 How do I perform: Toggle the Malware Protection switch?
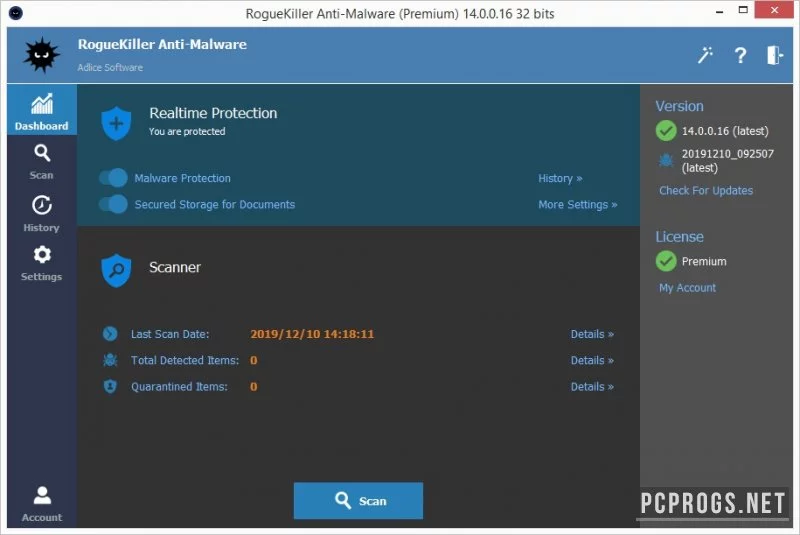coord(113,178)
